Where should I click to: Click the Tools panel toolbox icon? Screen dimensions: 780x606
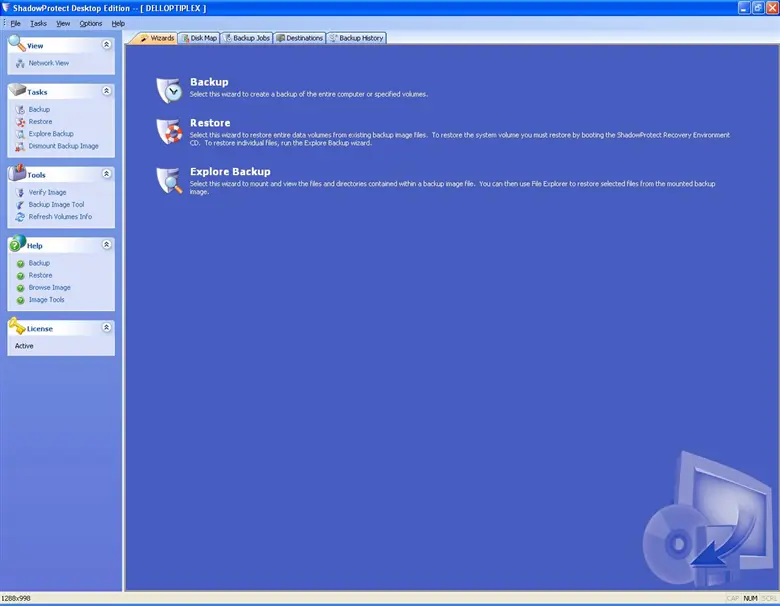pos(17,172)
